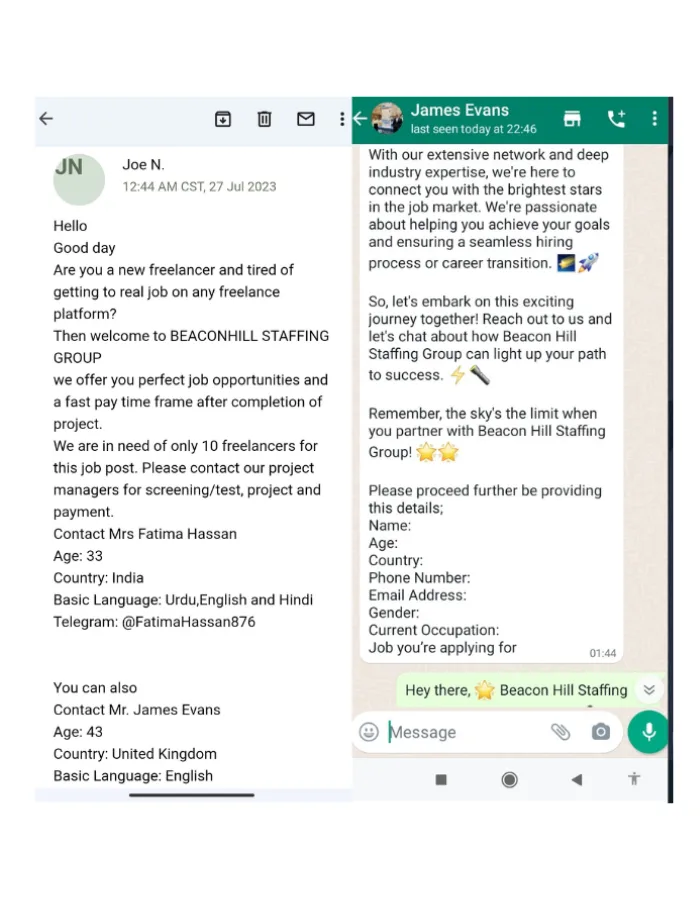Image resolution: width=700 pixels, height=900 pixels.
Task: Go back from the email view
Action: (x=46, y=119)
